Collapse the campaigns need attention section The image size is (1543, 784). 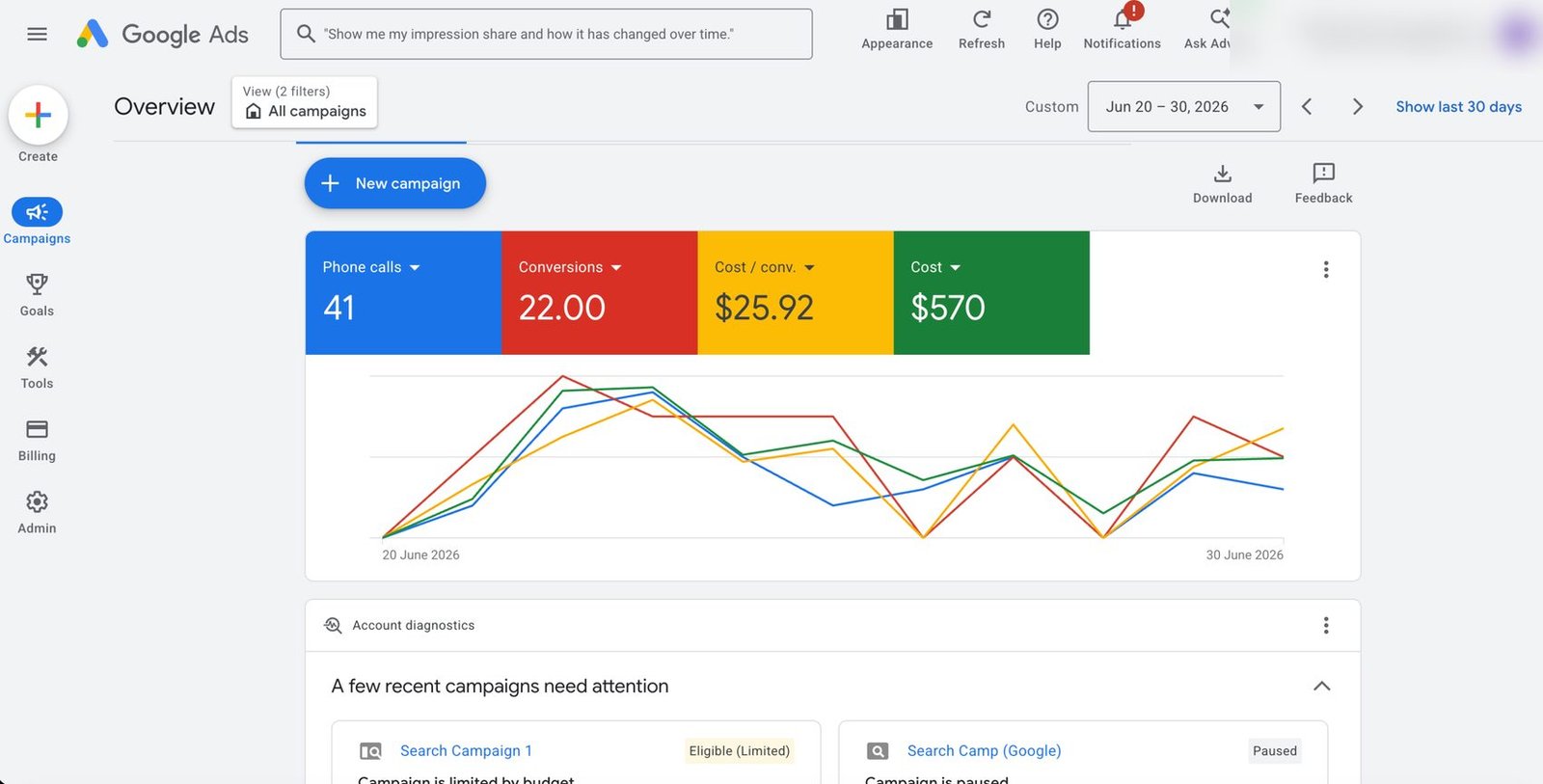click(x=1321, y=687)
